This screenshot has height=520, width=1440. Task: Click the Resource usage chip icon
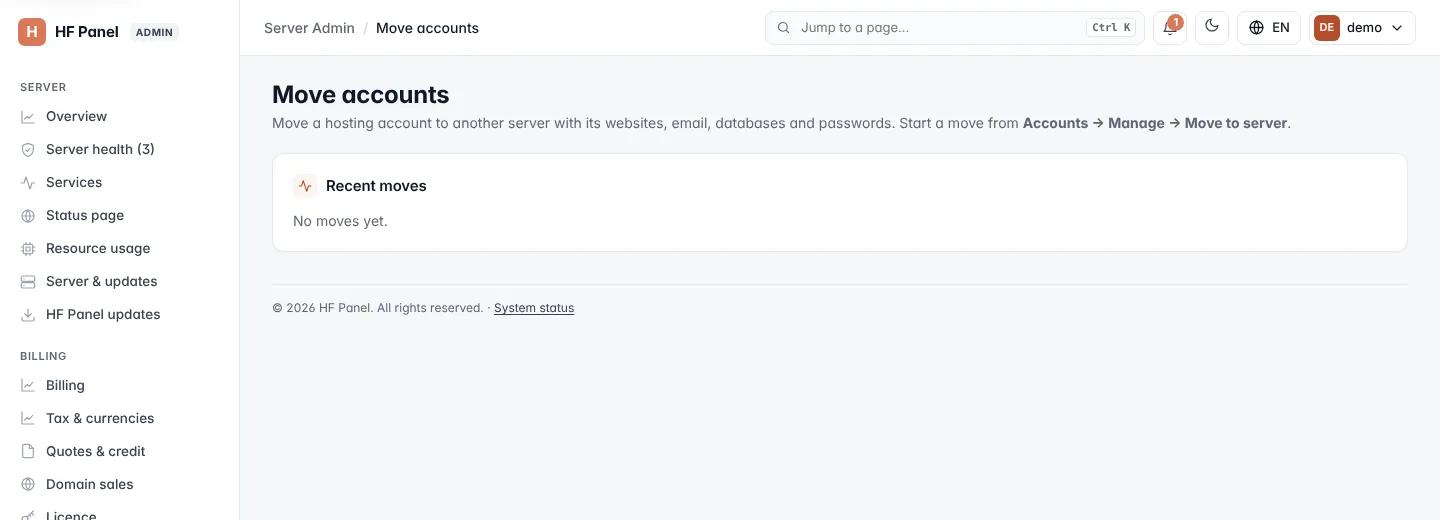28,248
